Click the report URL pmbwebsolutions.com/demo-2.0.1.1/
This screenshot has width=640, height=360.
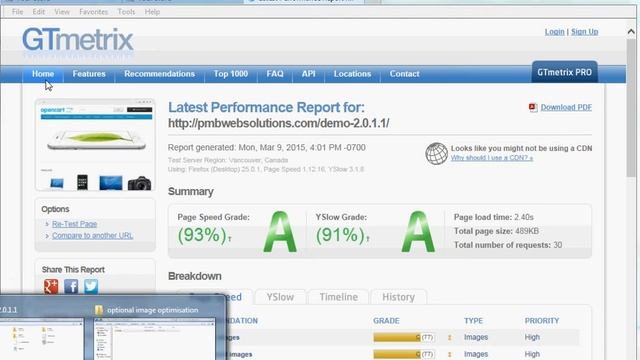(x=278, y=123)
